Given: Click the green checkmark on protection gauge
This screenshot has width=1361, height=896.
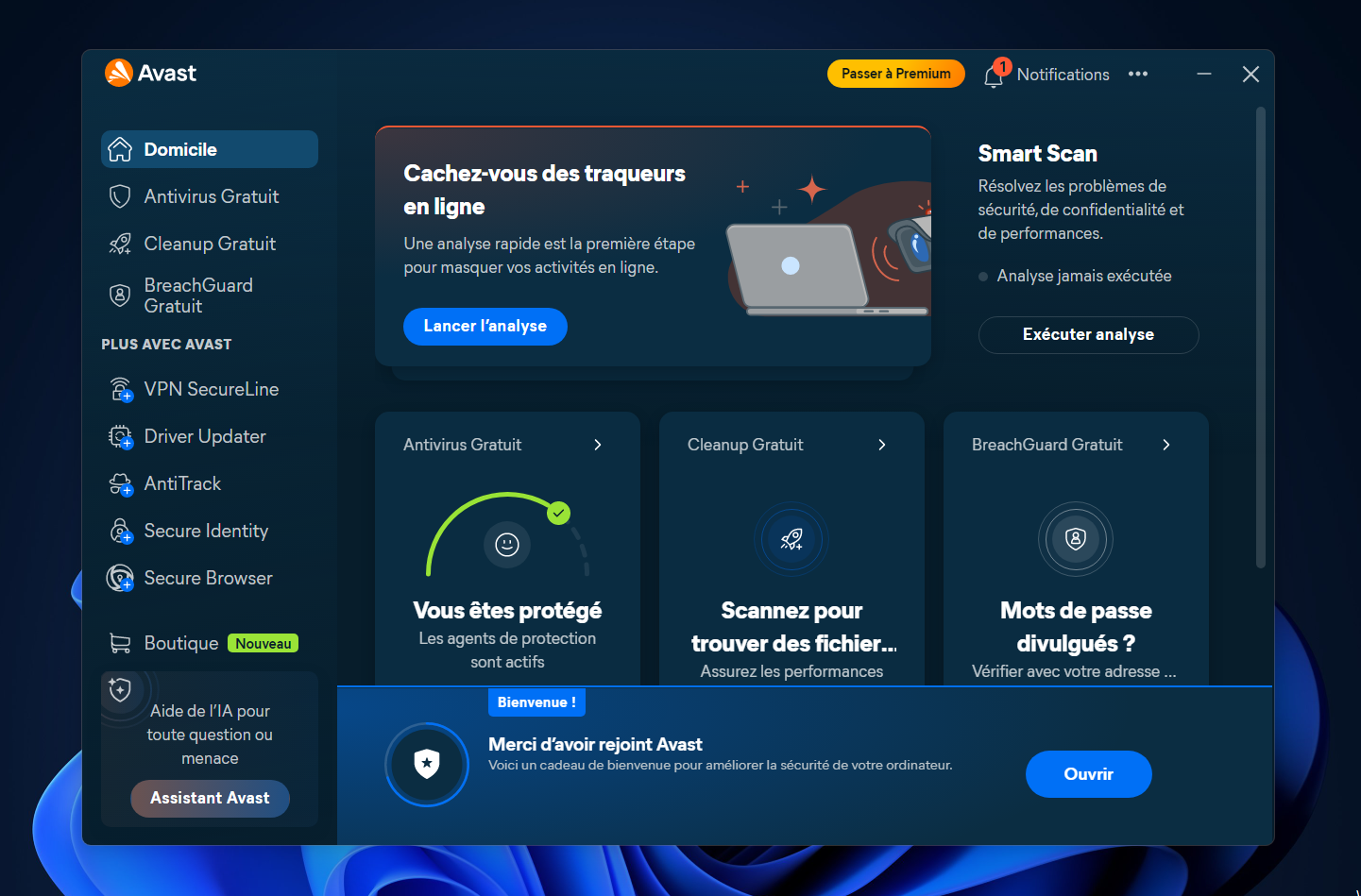Looking at the screenshot, I should (x=559, y=513).
